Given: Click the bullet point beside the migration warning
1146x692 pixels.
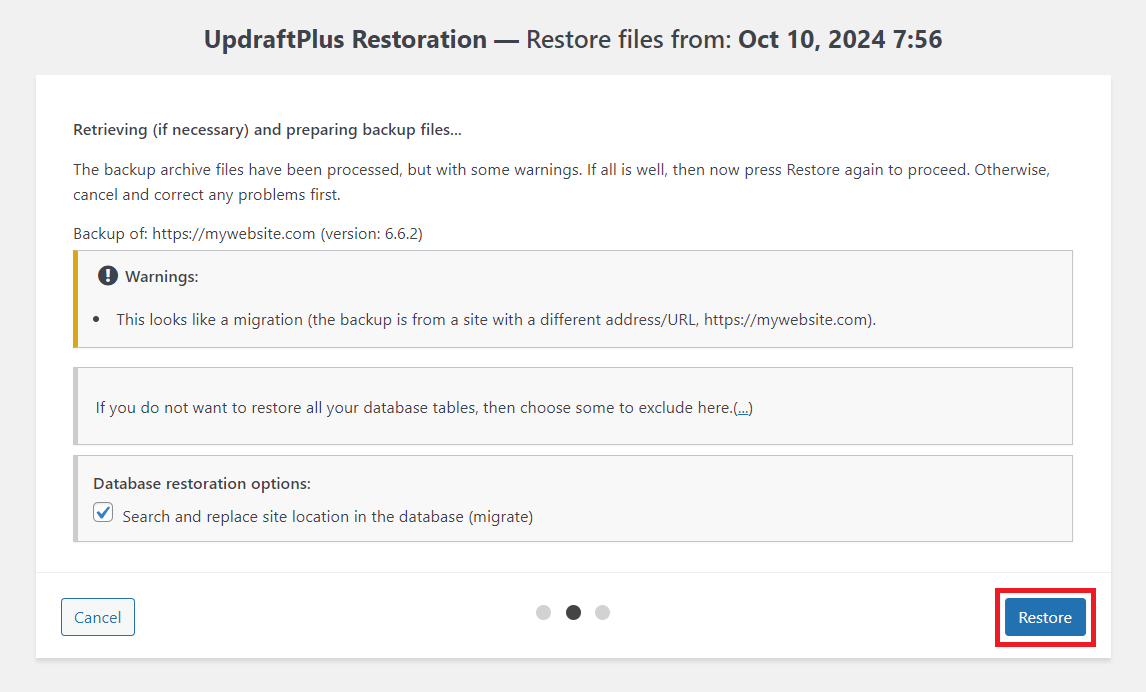Looking at the screenshot, I should [96, 320].
